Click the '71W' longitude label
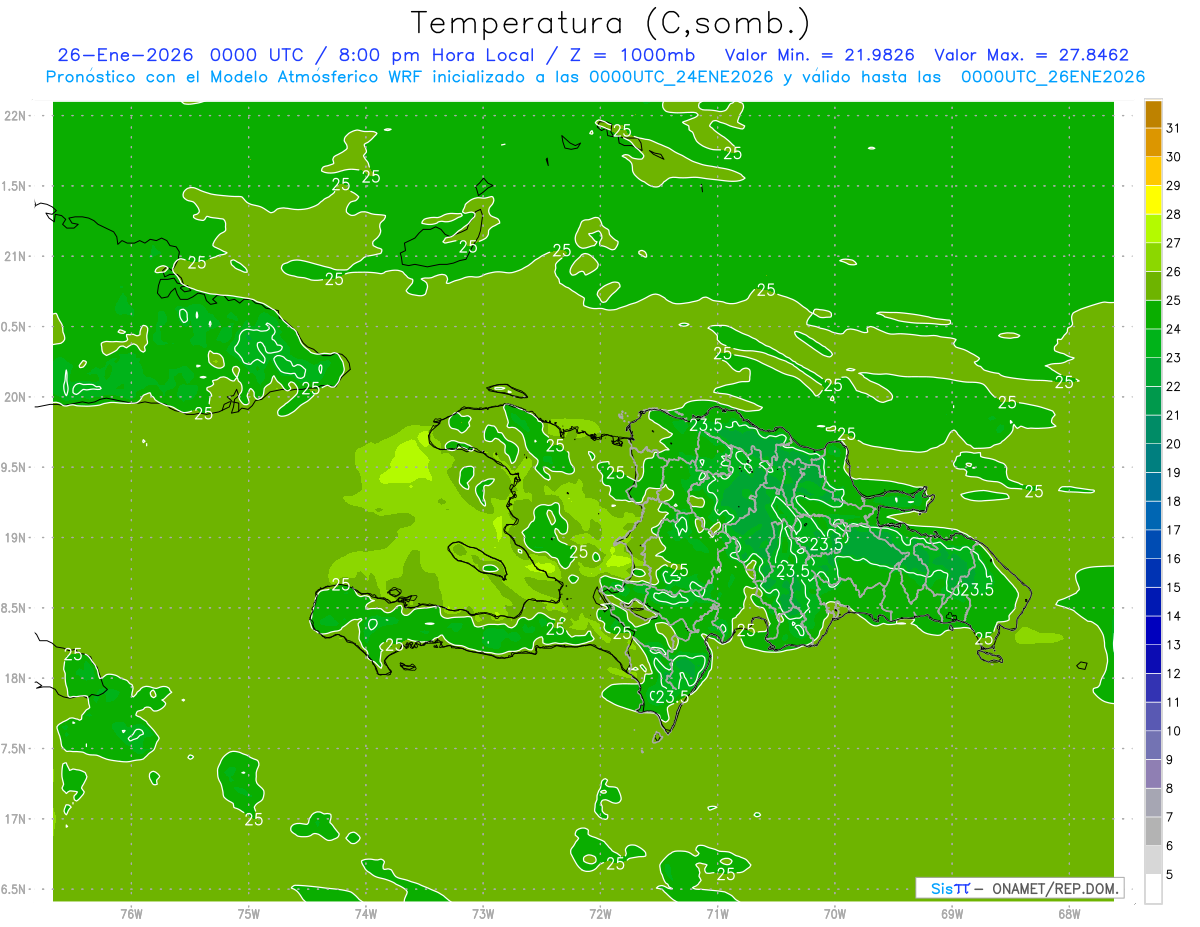Image resolution: width=1200 pixels, height=927 pixels. 717,913
